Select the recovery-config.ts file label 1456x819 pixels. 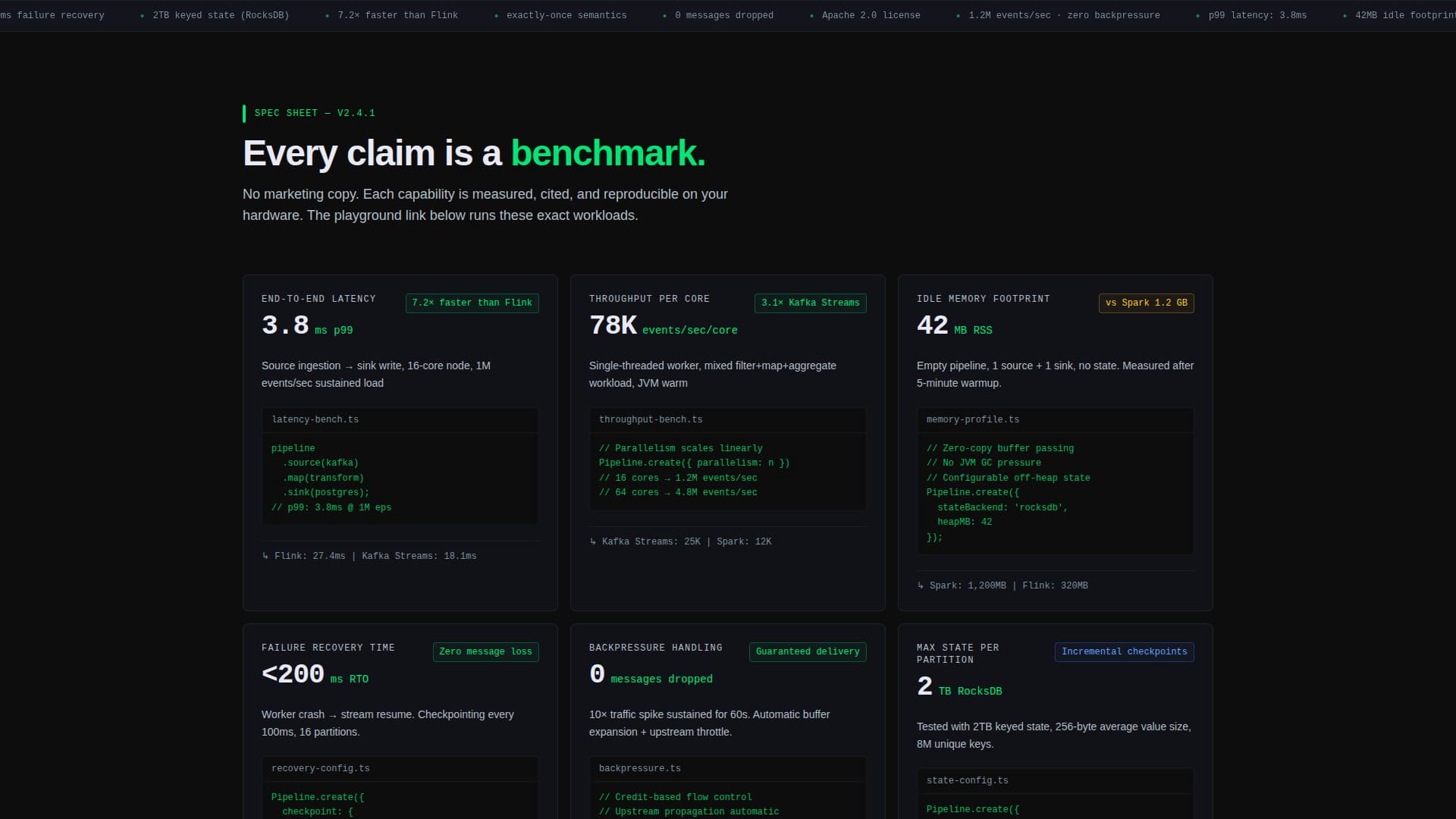click(x=320, y=769)
